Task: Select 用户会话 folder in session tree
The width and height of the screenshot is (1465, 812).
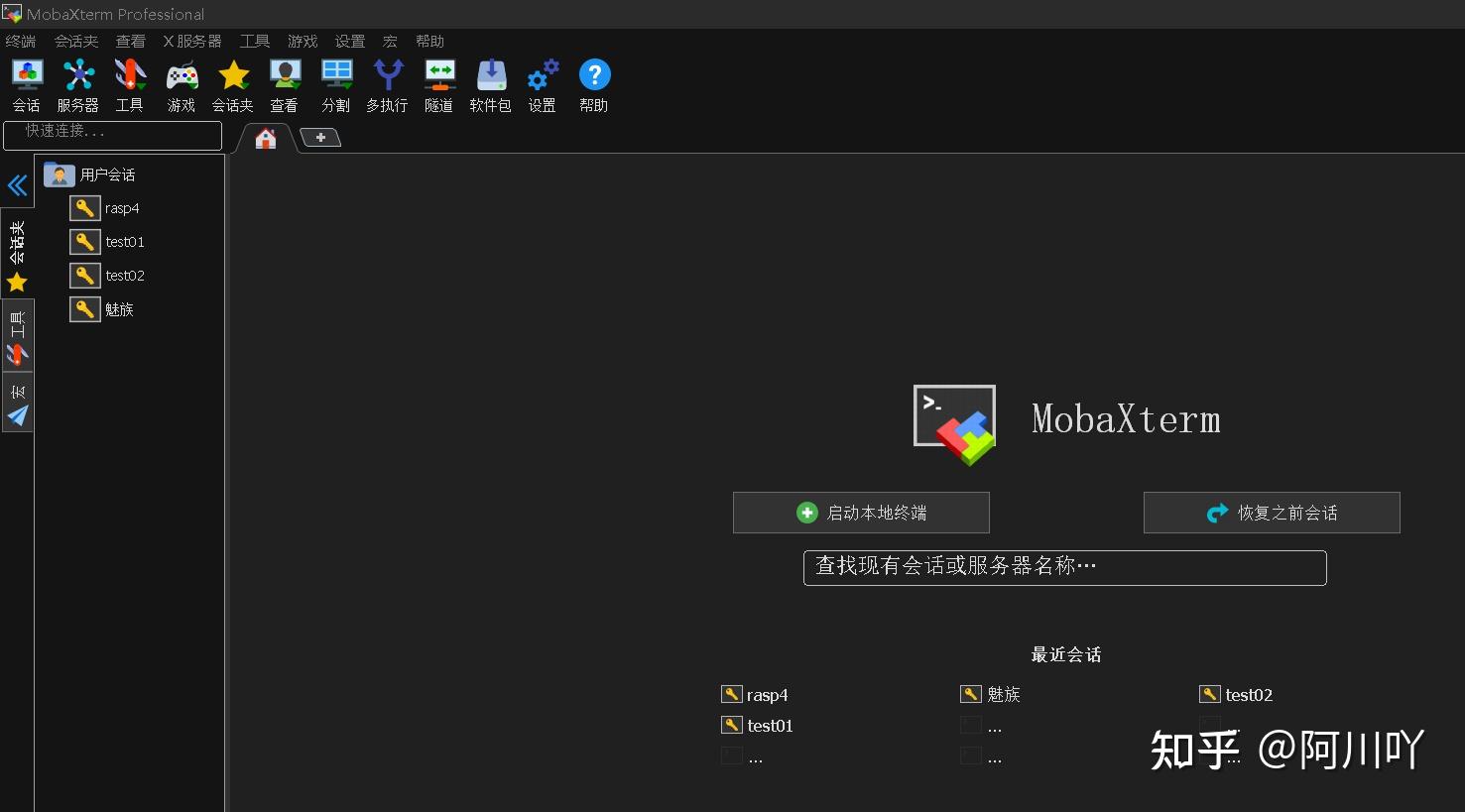Action: (90, 174)
